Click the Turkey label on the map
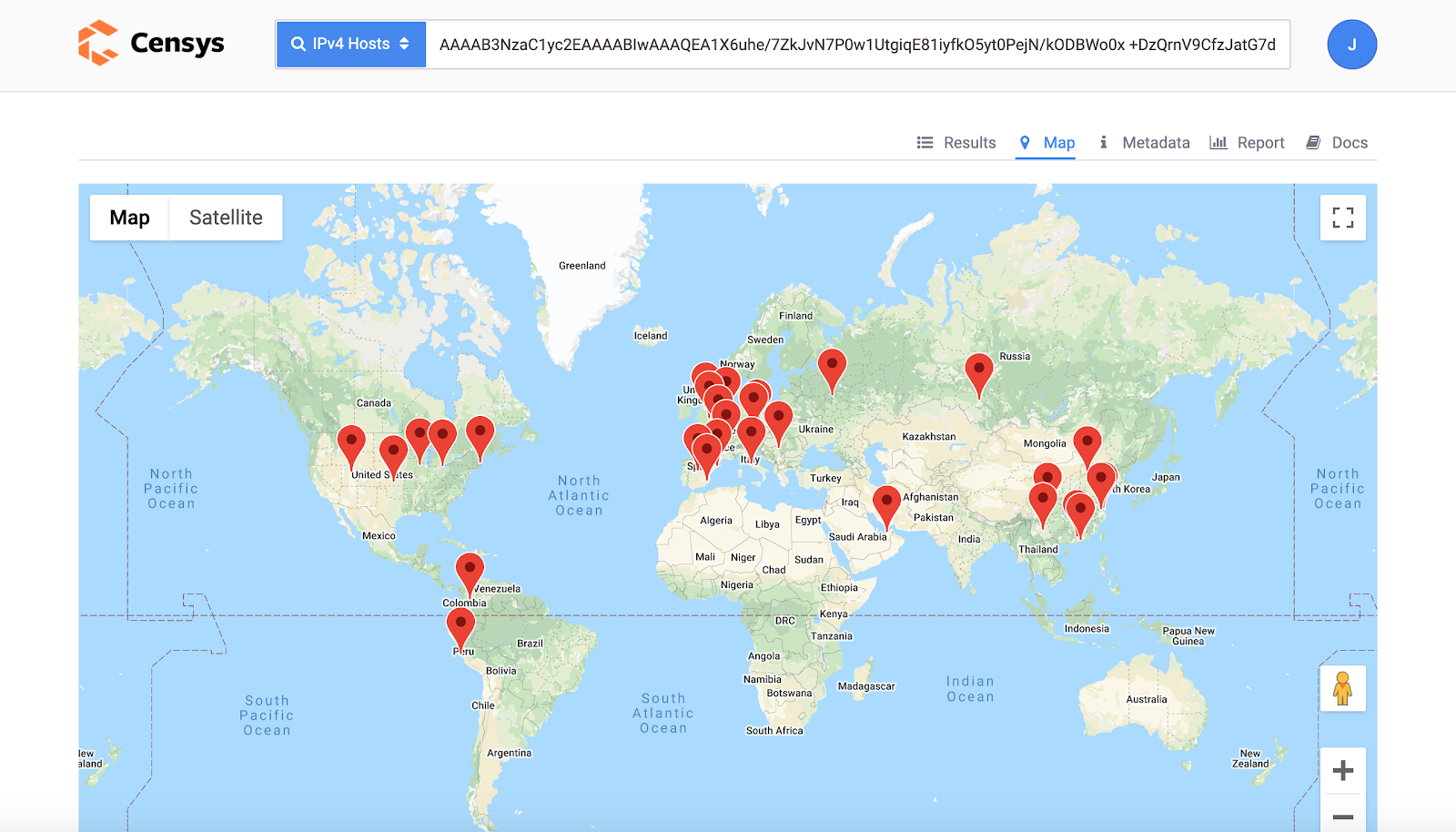 [825, 479]
